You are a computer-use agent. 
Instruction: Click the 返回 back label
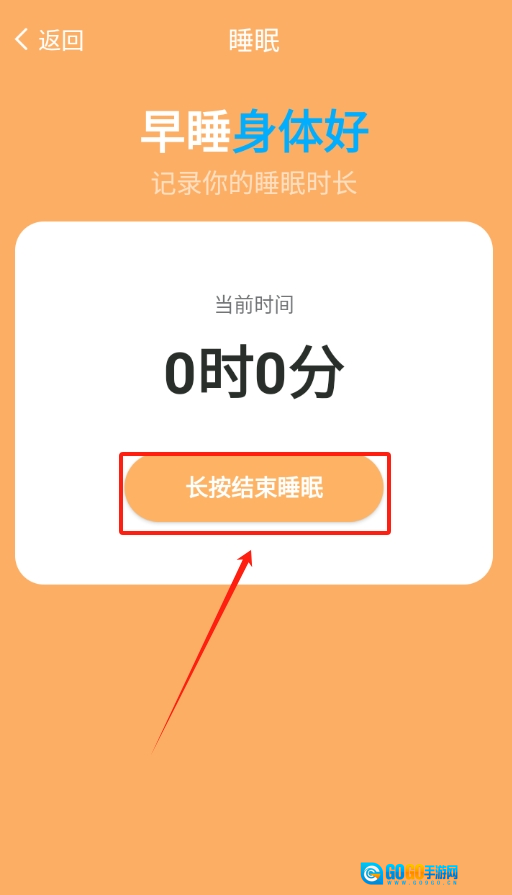point(61,40)
